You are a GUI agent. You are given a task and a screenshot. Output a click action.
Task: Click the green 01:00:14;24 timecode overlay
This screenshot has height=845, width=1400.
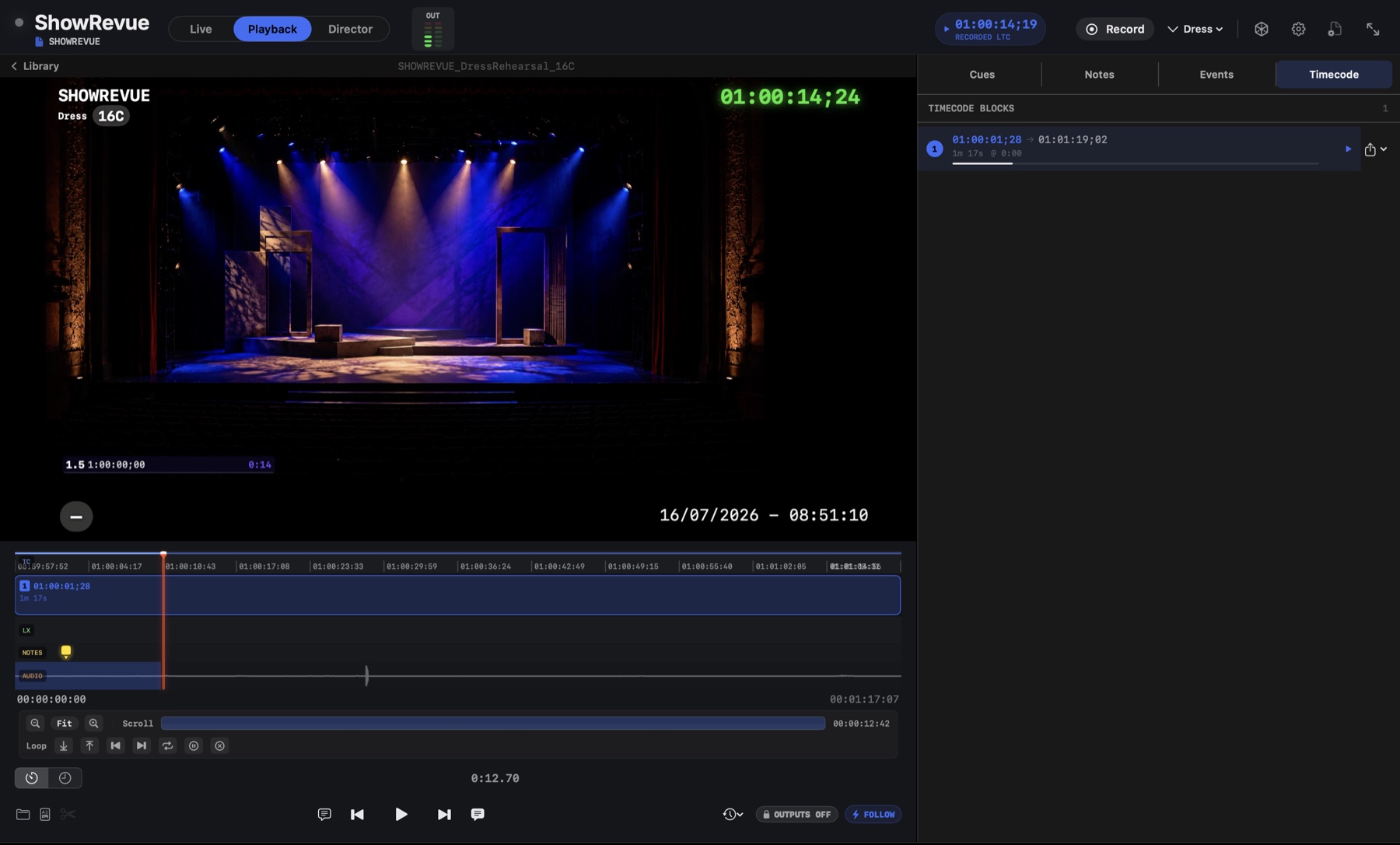(789, 97)
